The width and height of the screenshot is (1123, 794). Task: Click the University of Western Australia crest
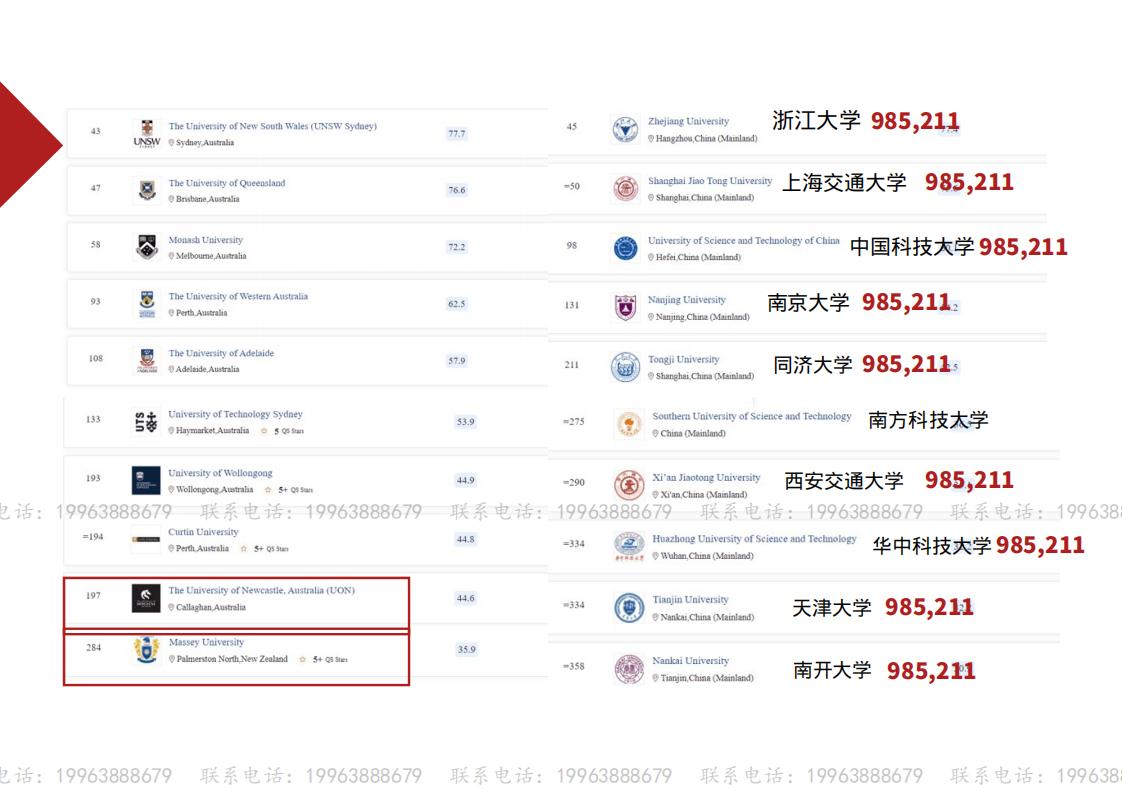tap(147, 304)
